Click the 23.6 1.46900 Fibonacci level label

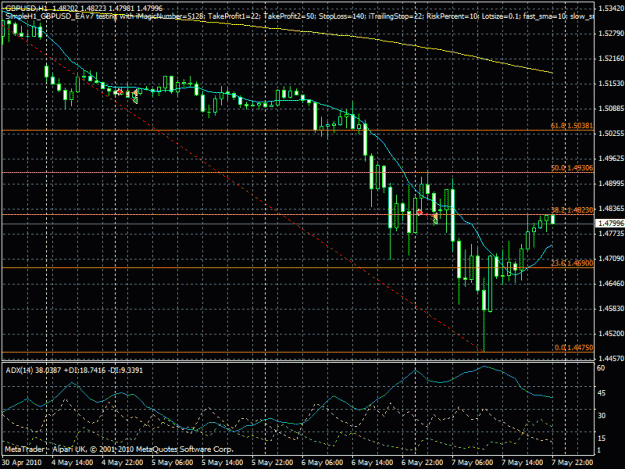[x=572, y=263]
